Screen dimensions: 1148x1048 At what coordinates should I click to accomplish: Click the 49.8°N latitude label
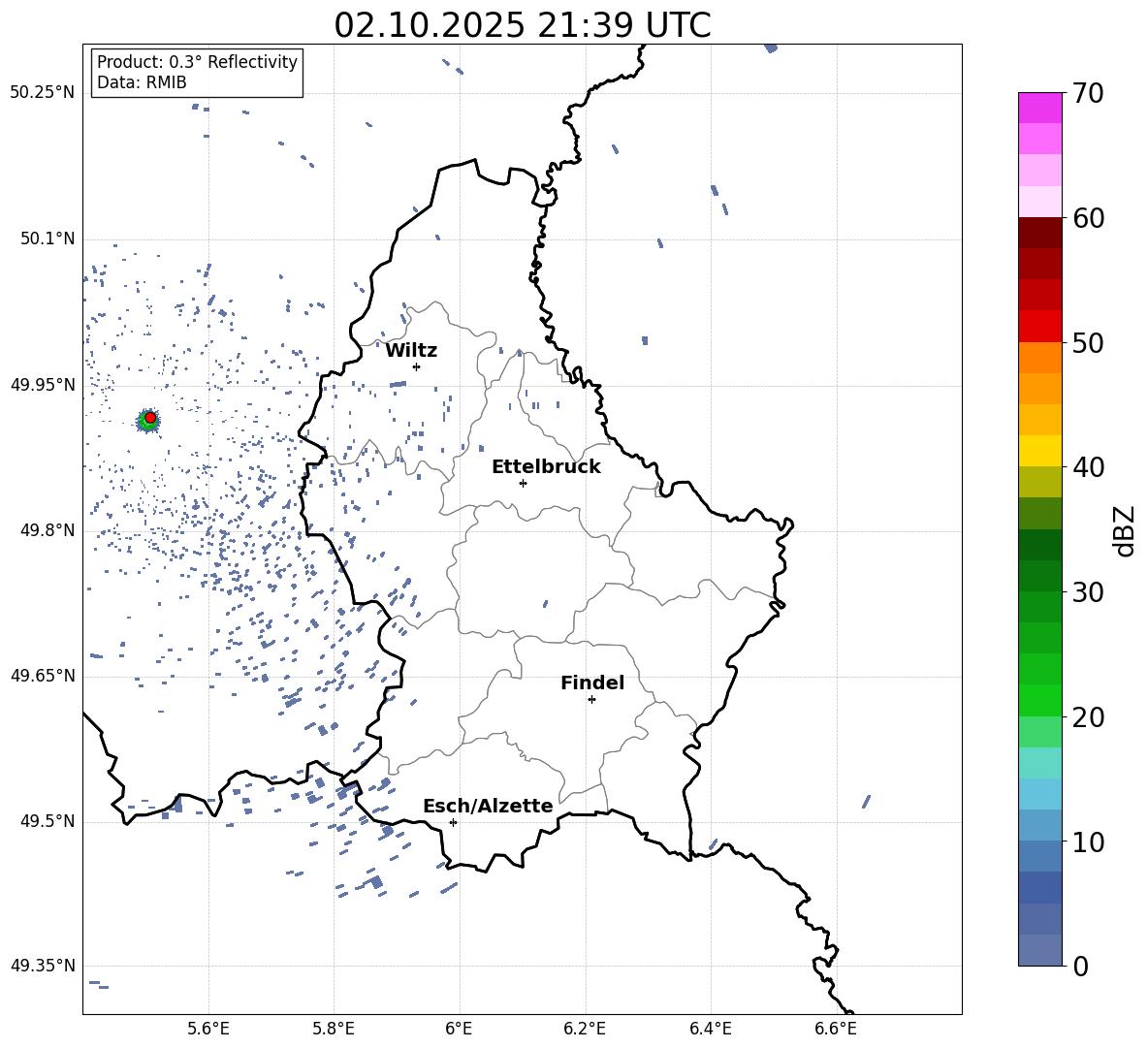(48, 530)
